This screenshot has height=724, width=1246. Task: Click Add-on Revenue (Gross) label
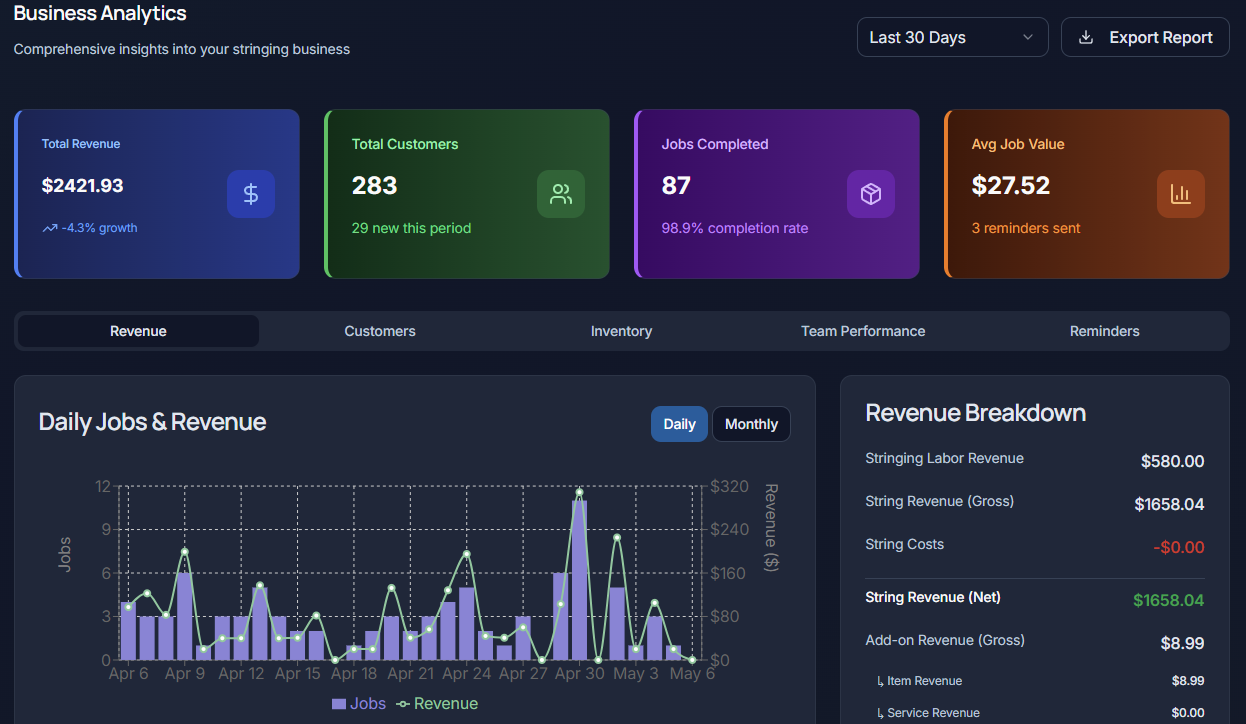[945, 640]
